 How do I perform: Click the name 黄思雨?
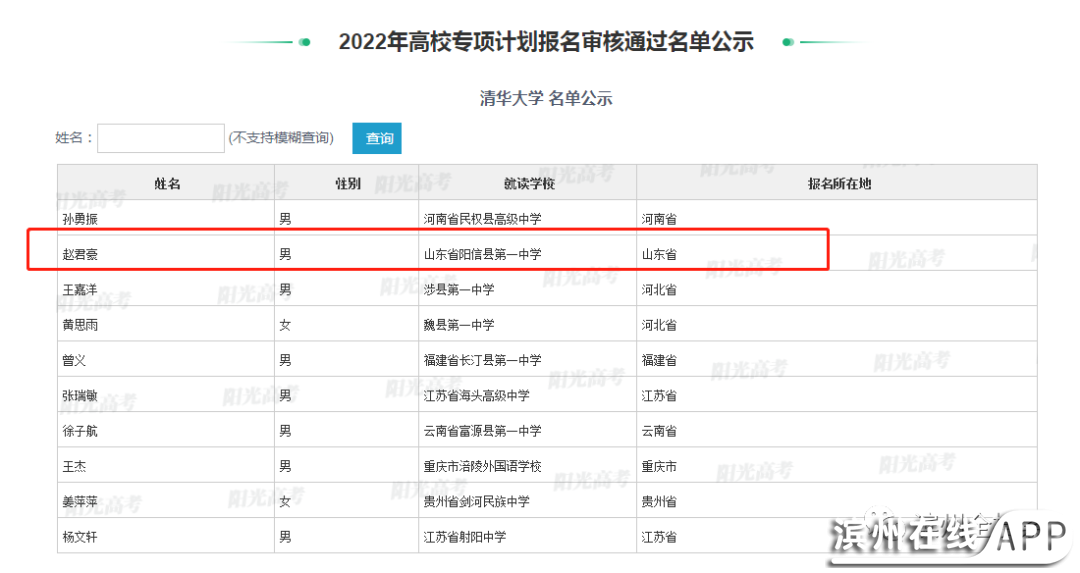[80, 325]
